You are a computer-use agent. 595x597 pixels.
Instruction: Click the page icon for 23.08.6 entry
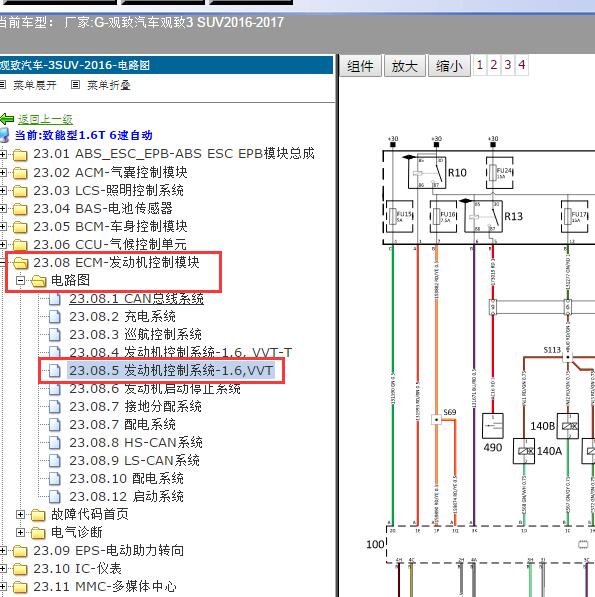pos(55,389)
